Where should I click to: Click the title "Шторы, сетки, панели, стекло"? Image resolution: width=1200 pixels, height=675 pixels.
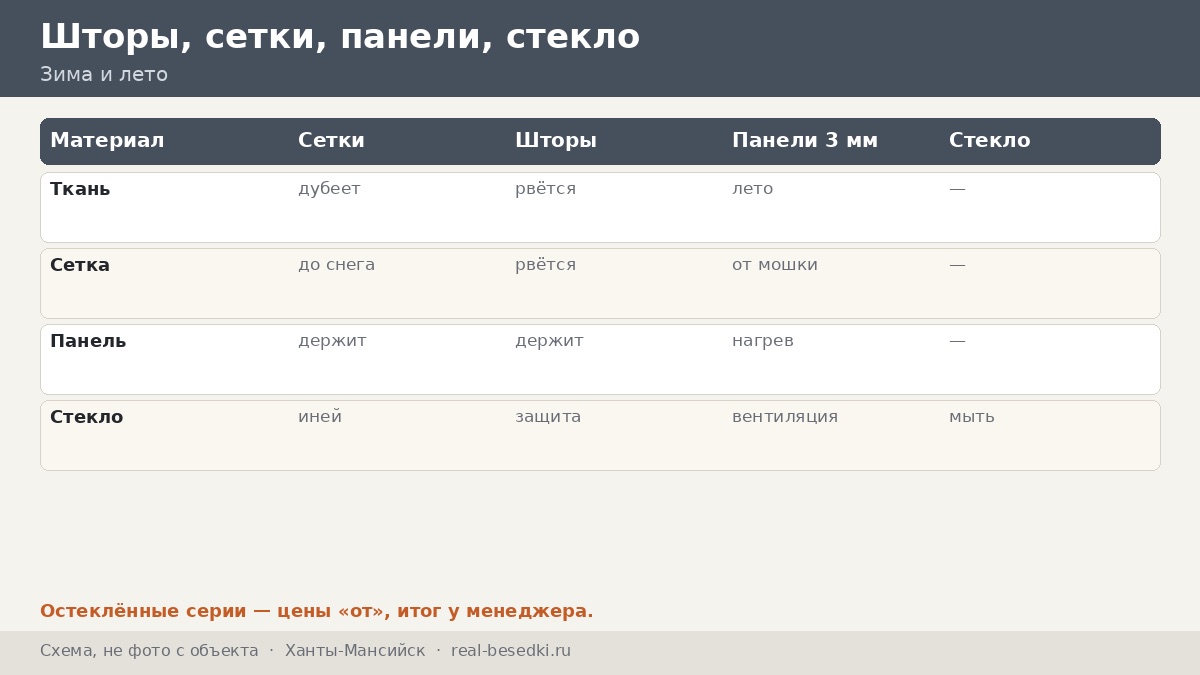(340, 37)
